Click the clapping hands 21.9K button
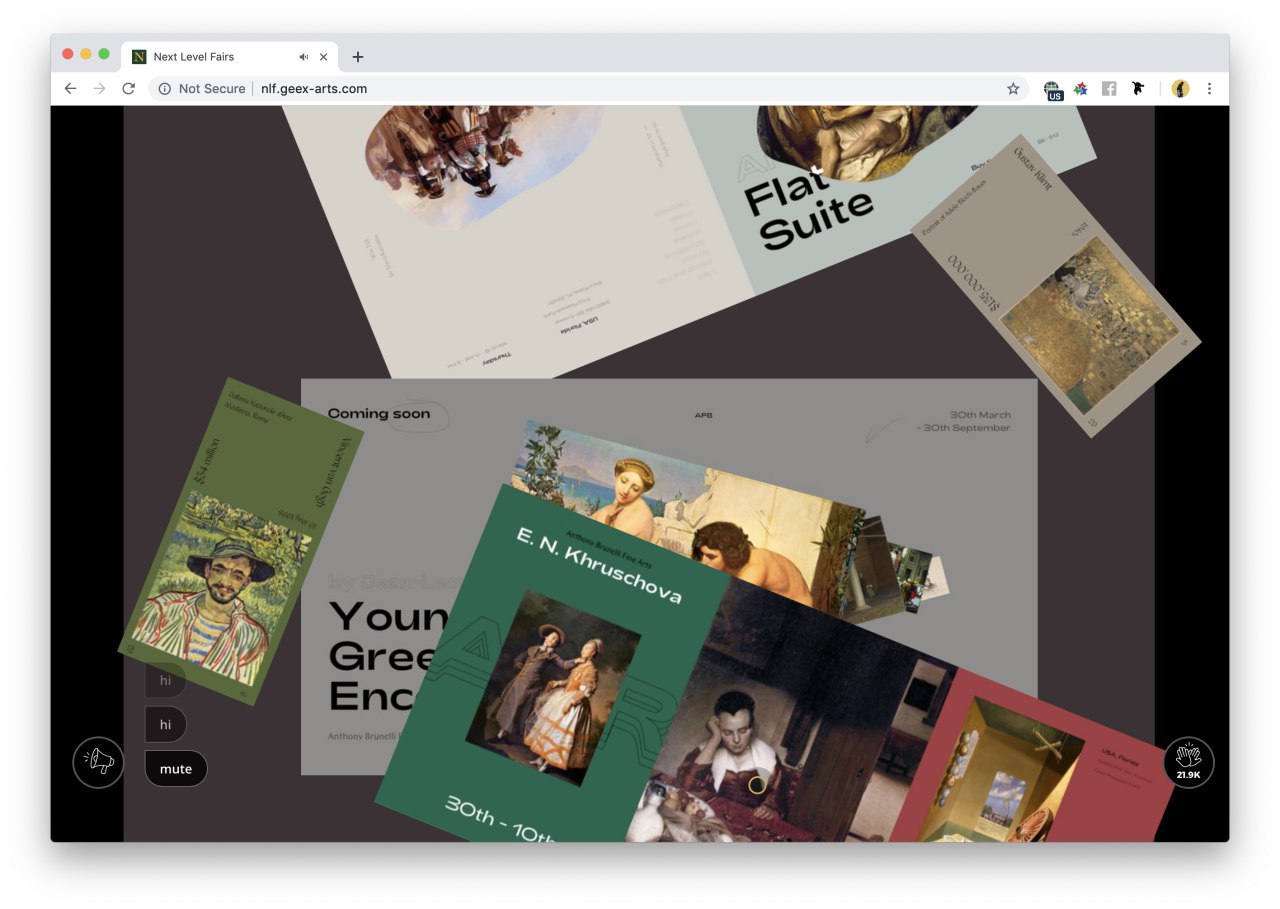1280x909 pixels. pos(1189,762)
